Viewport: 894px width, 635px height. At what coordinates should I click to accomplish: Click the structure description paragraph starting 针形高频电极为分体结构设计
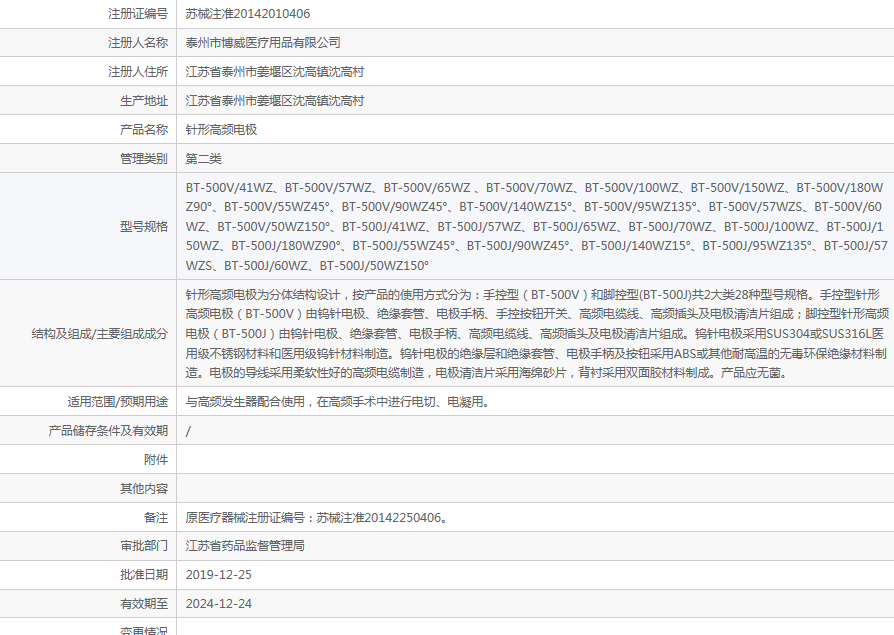[537, 334]
